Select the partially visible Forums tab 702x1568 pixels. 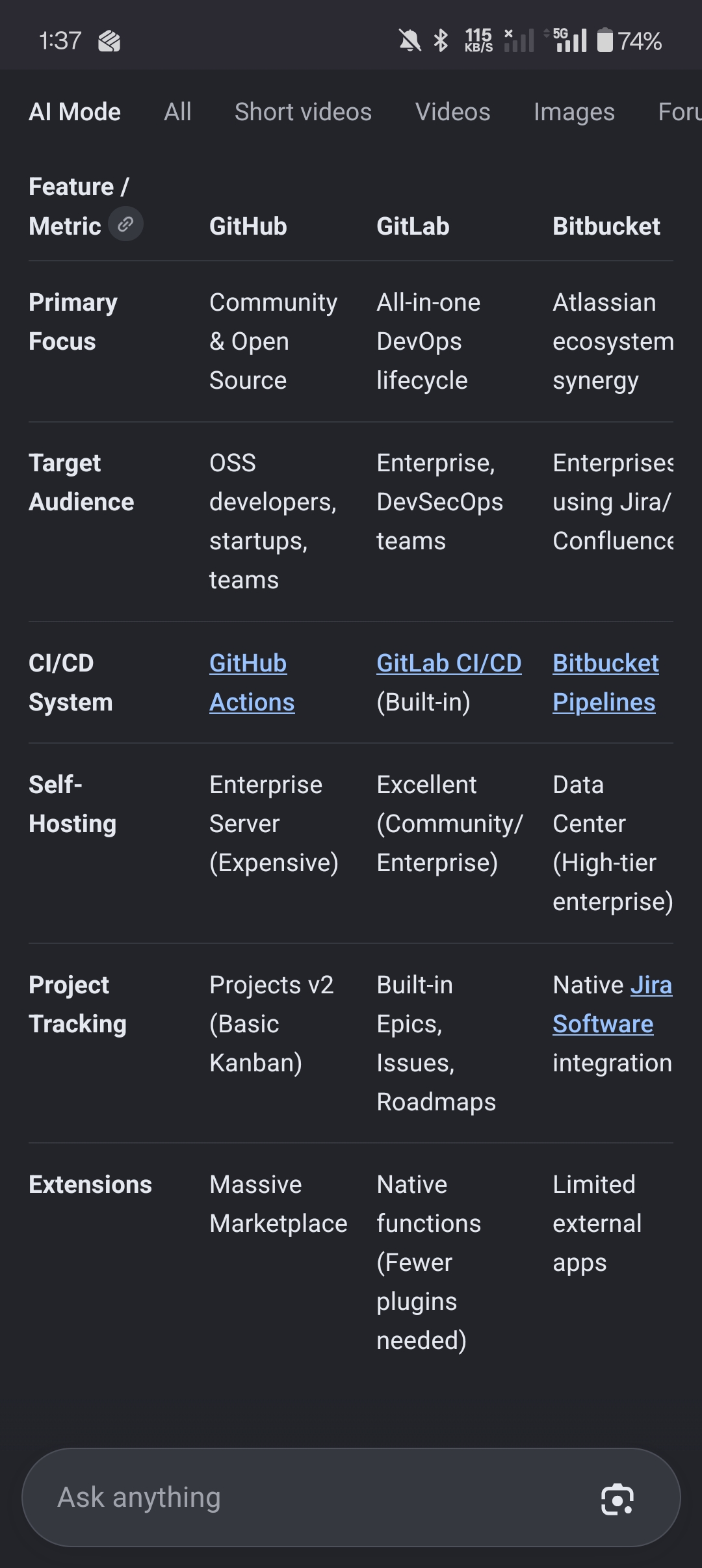(x=680, y=112)
